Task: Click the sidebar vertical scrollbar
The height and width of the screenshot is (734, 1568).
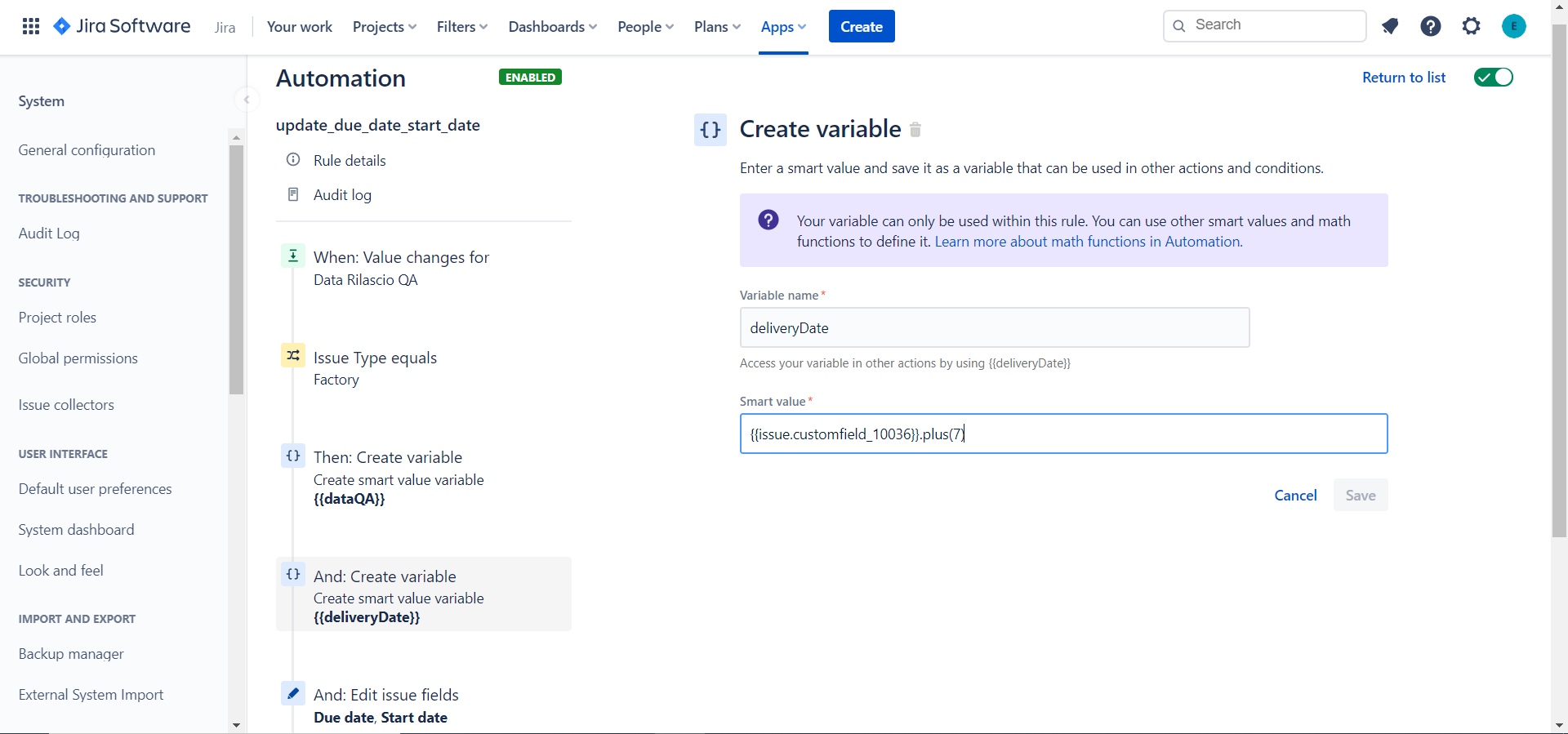Action: pyautogui.click(x=236, y=269)
